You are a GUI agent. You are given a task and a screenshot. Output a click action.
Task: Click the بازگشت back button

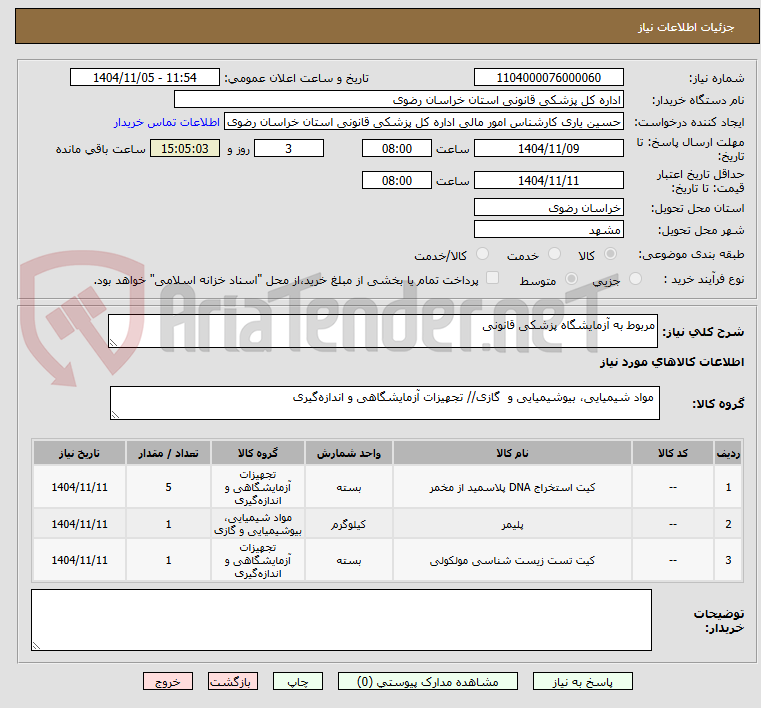pyautogui.click(x=232, y=681)
